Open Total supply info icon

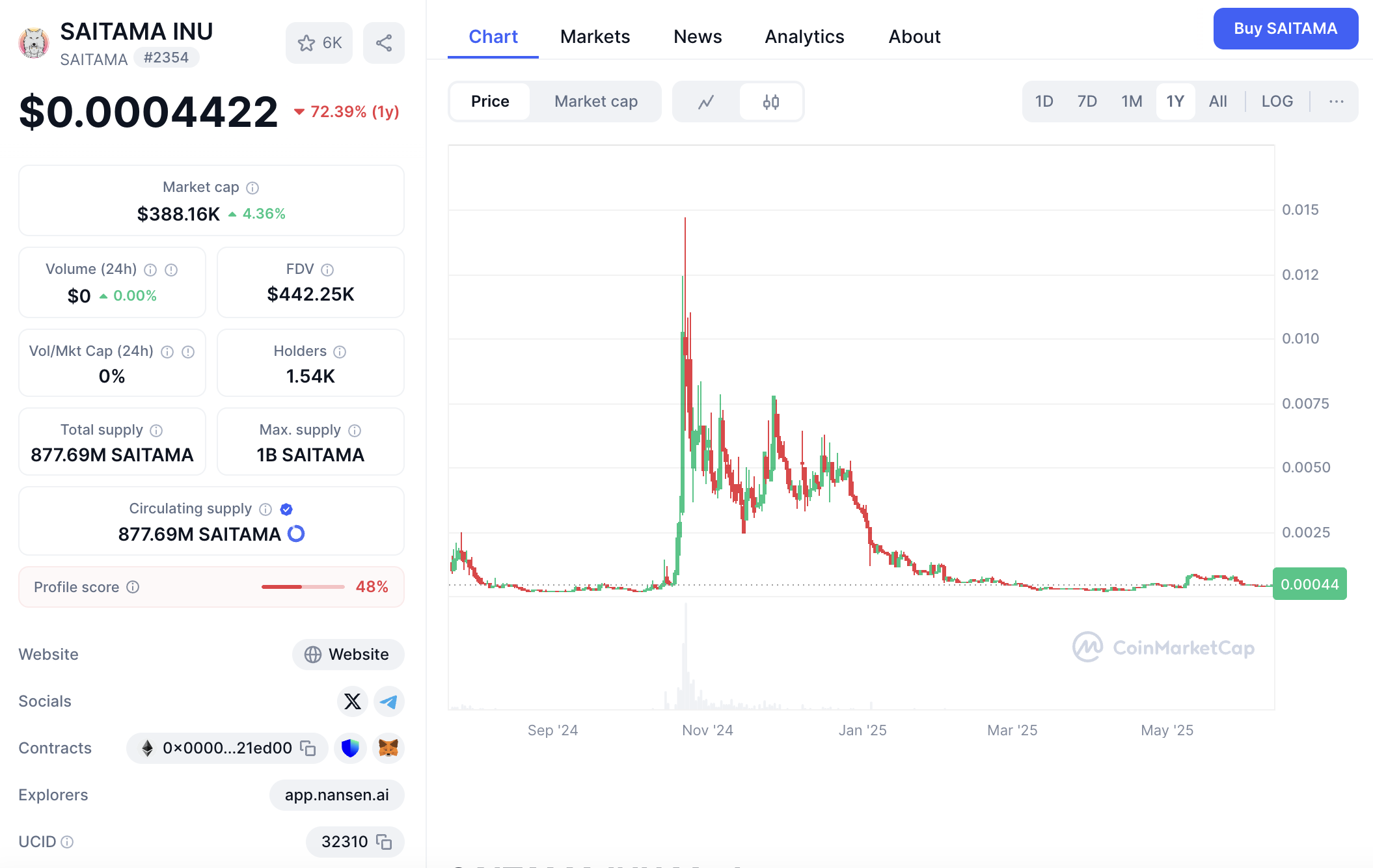156,431
